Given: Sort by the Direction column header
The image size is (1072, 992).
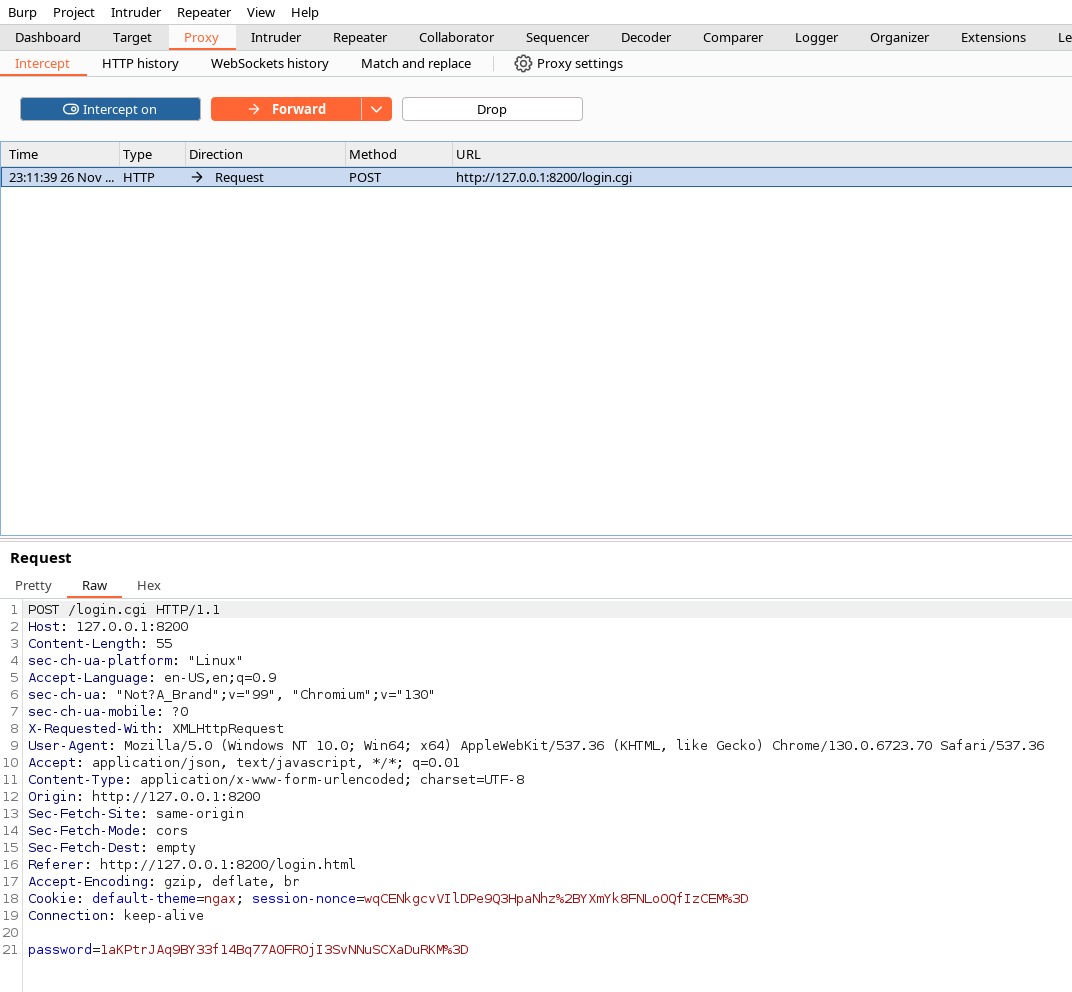Looking at the screenshot, I should (x=265, y=155).
